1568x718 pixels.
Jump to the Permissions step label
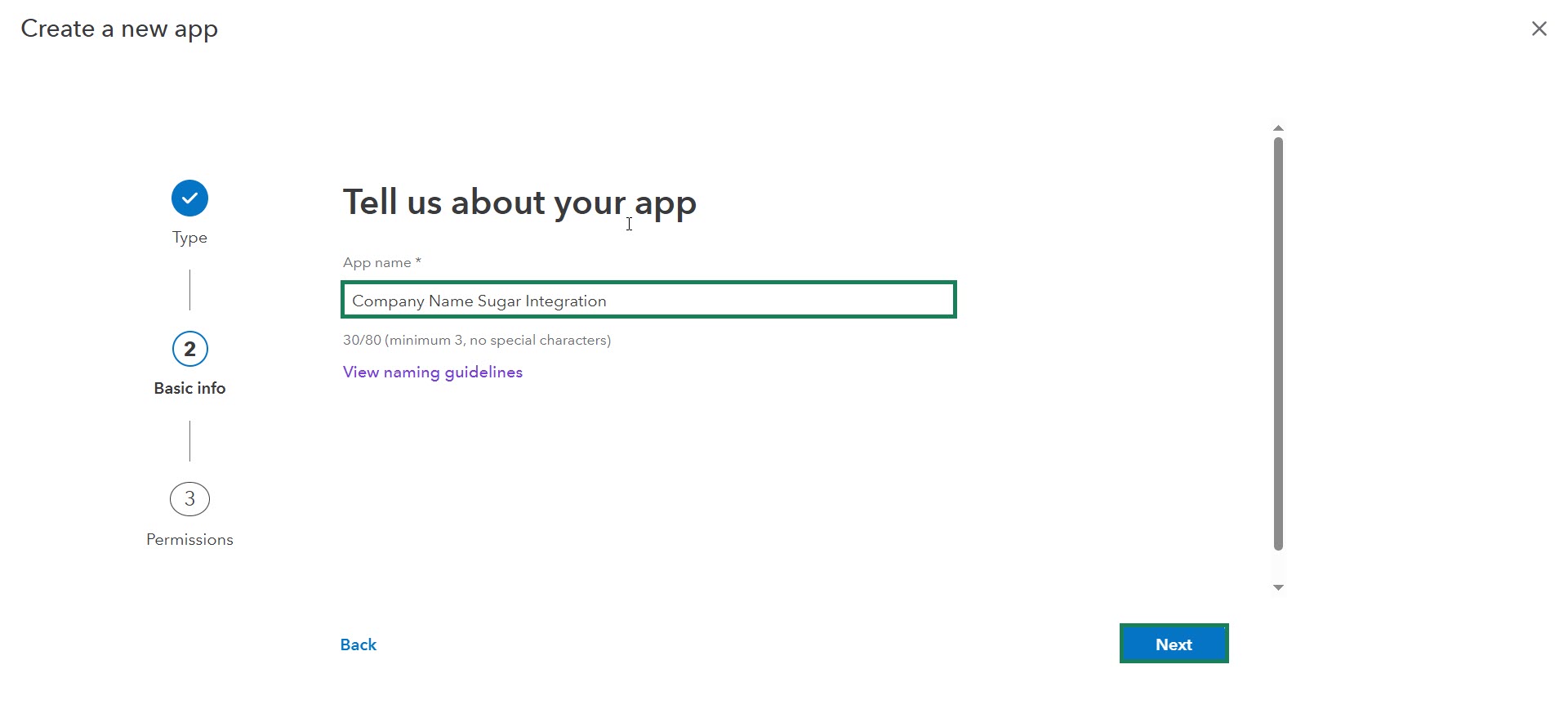pyautogui.click(x=189, y=540)
